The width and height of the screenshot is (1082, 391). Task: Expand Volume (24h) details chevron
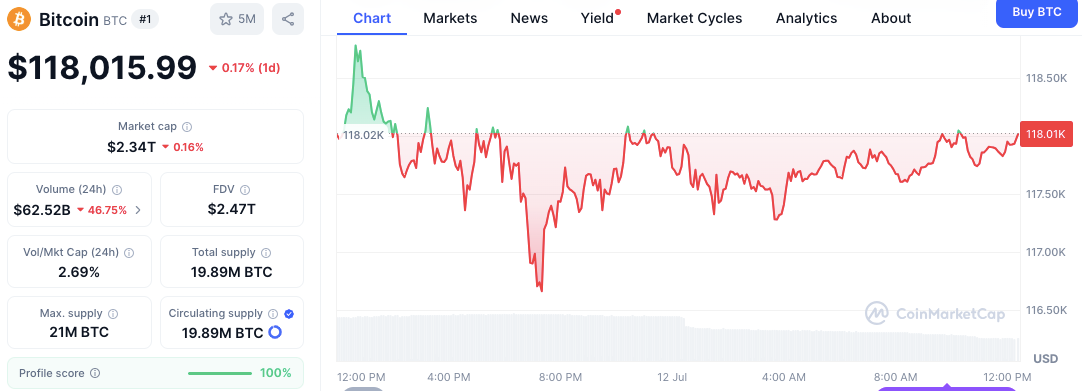(138, 210)
